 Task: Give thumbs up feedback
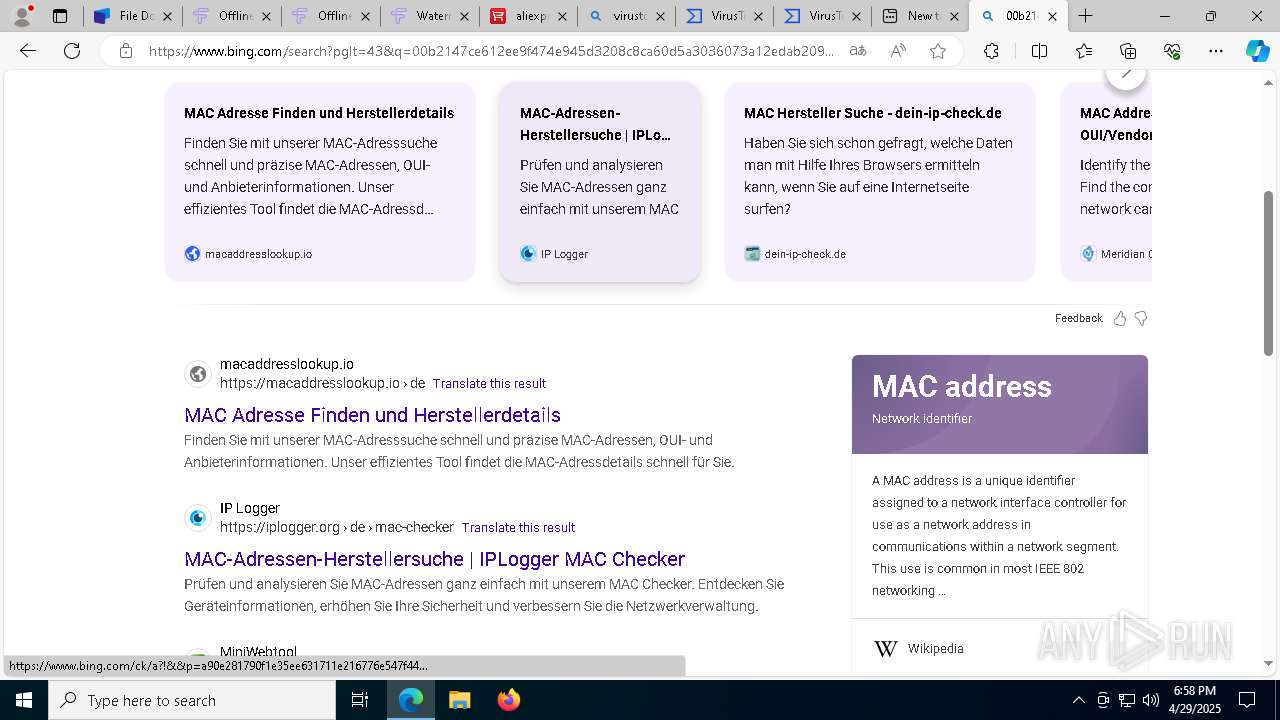tap(1120, 318)
